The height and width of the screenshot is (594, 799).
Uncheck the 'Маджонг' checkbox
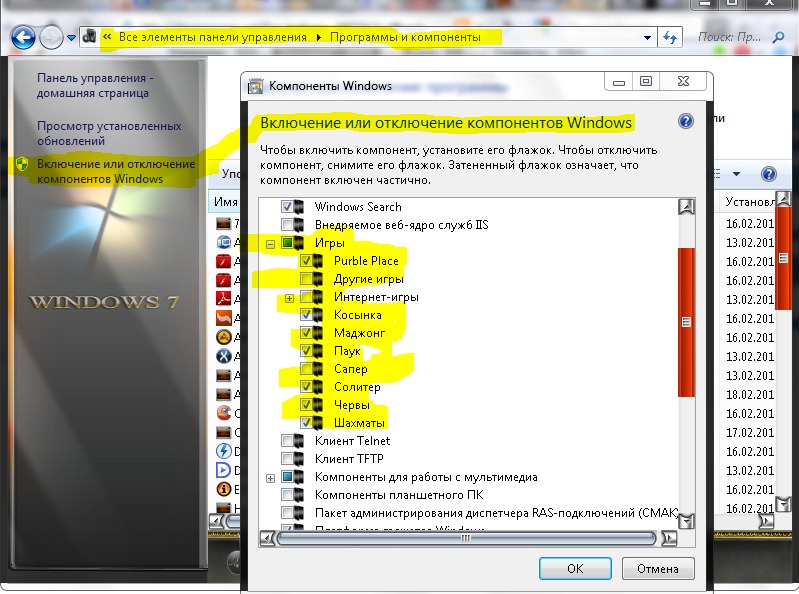(306, 333)
